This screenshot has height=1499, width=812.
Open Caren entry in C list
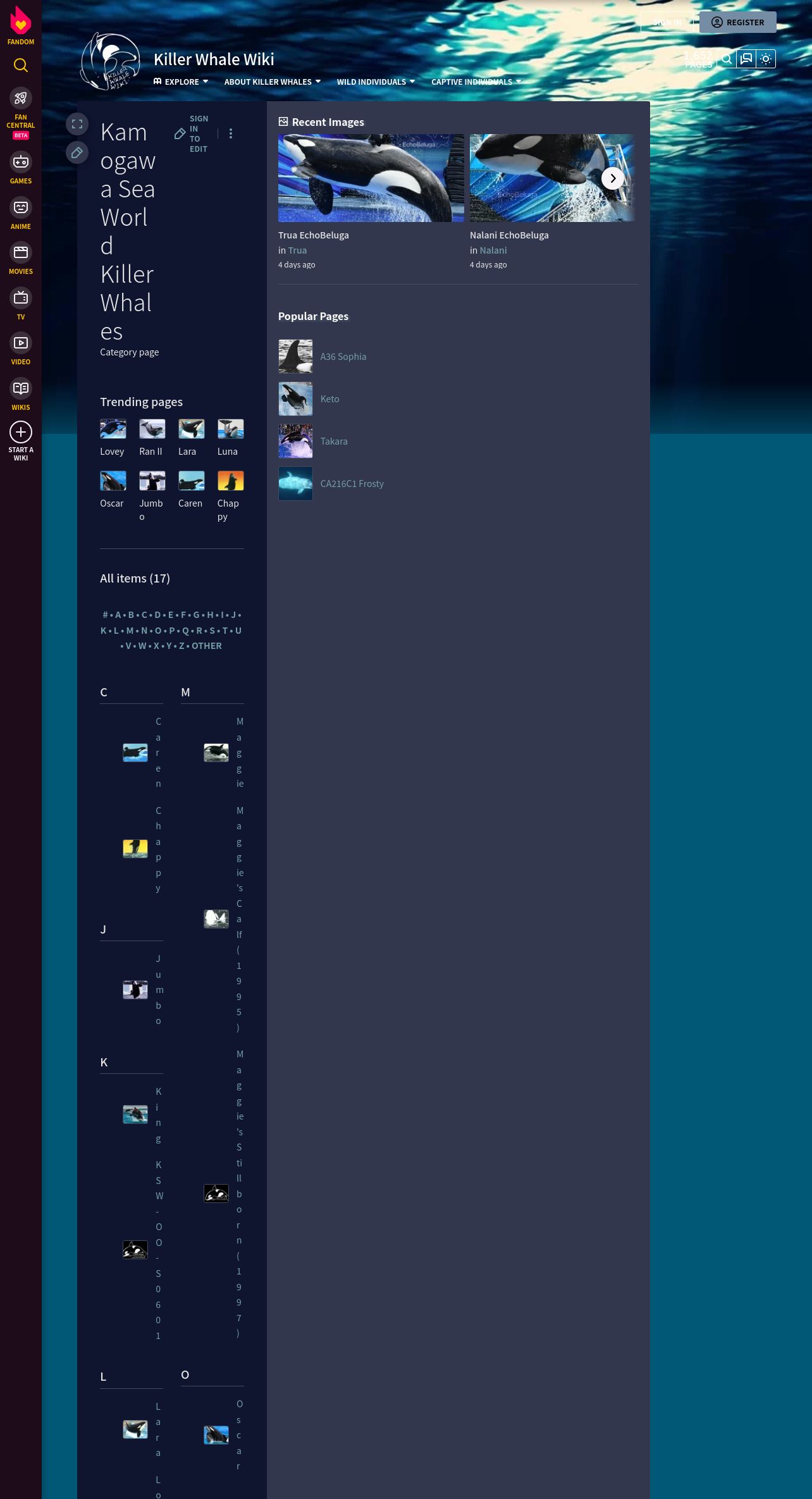tap(158, 753)
